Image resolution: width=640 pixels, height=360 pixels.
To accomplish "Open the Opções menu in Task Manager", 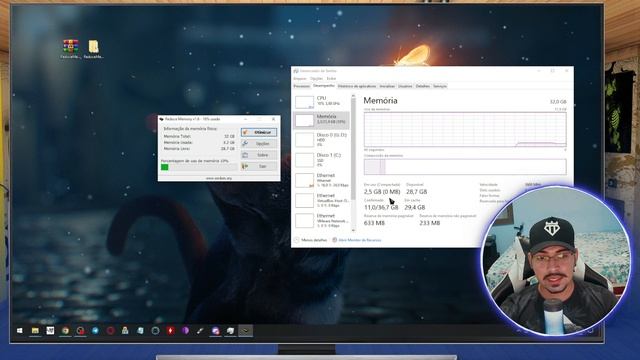I will click(x=316, y=78).
